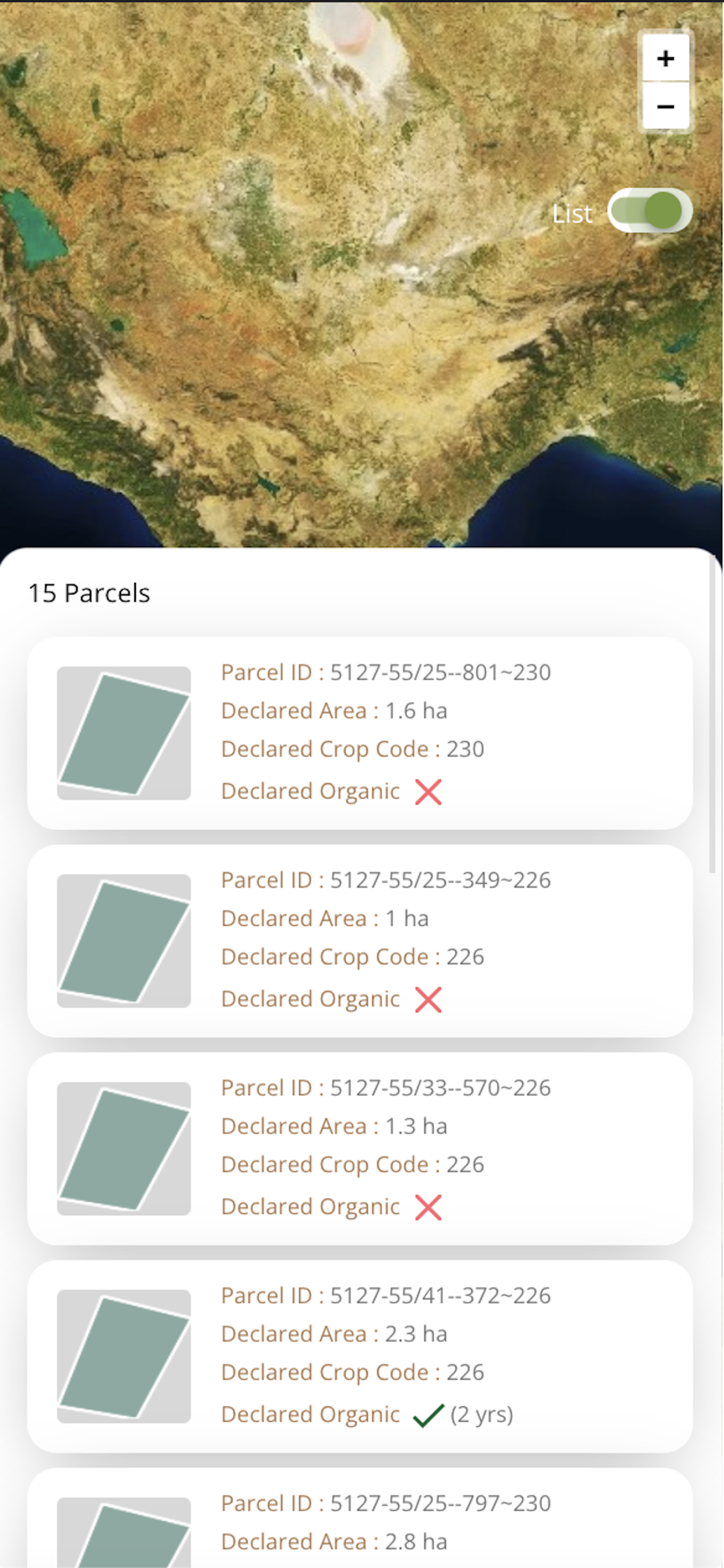Toggle the List view switch off

click(x=650, y=211)
